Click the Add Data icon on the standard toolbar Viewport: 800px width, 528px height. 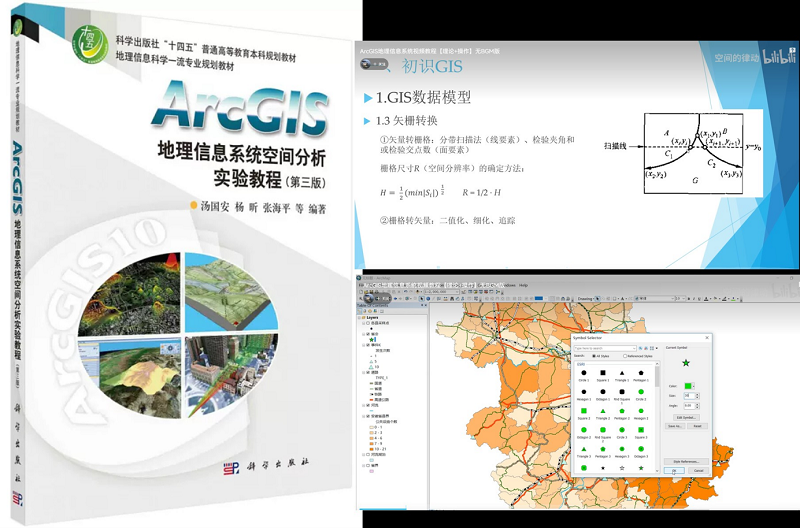click(x=418, y=292)
